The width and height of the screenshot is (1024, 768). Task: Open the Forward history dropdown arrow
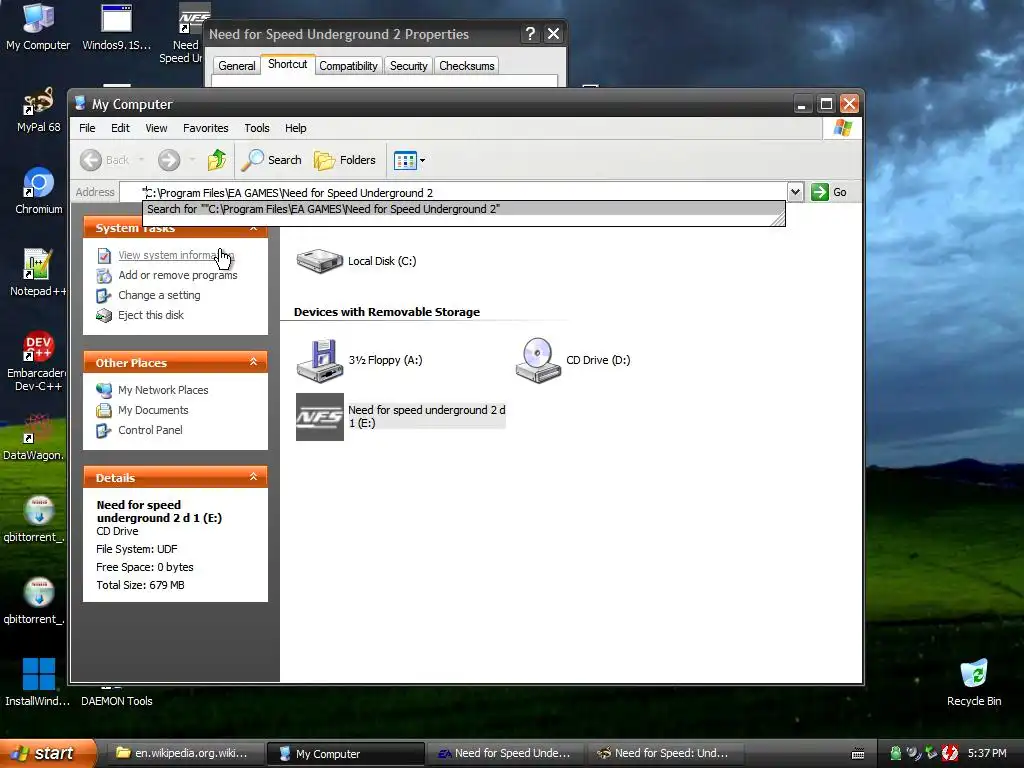(x=192, y=160)
